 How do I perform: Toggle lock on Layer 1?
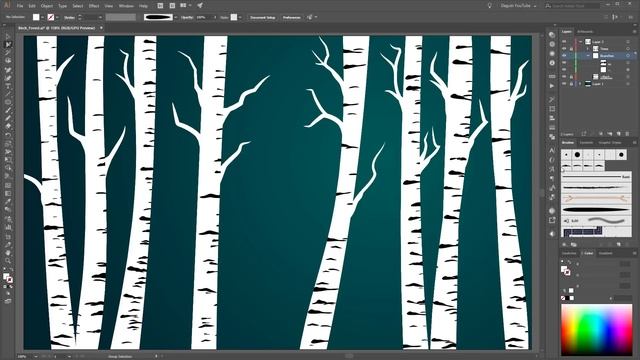tap(571, 84)
